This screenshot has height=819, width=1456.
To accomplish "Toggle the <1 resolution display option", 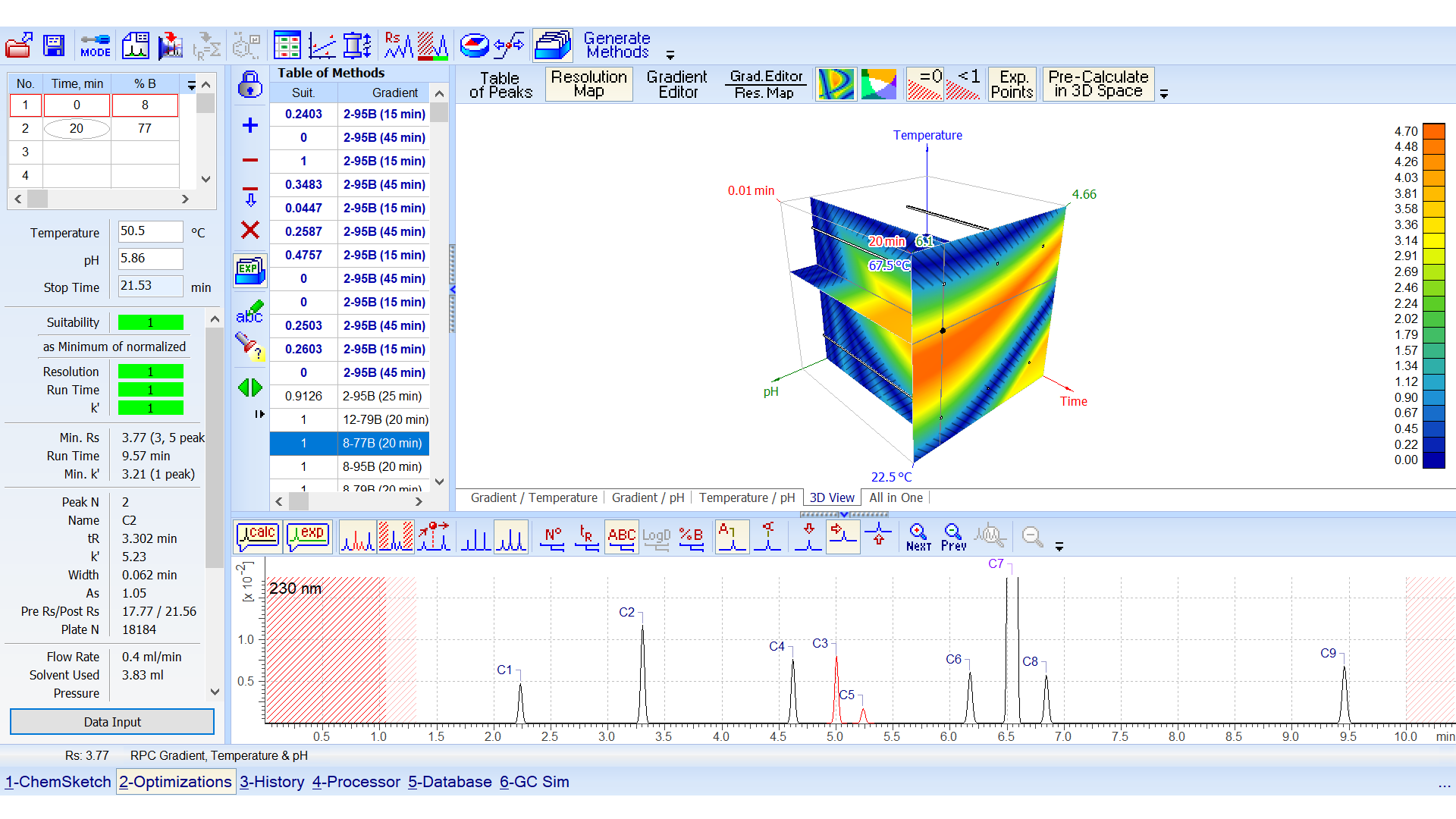I will (x=963, y=83).
